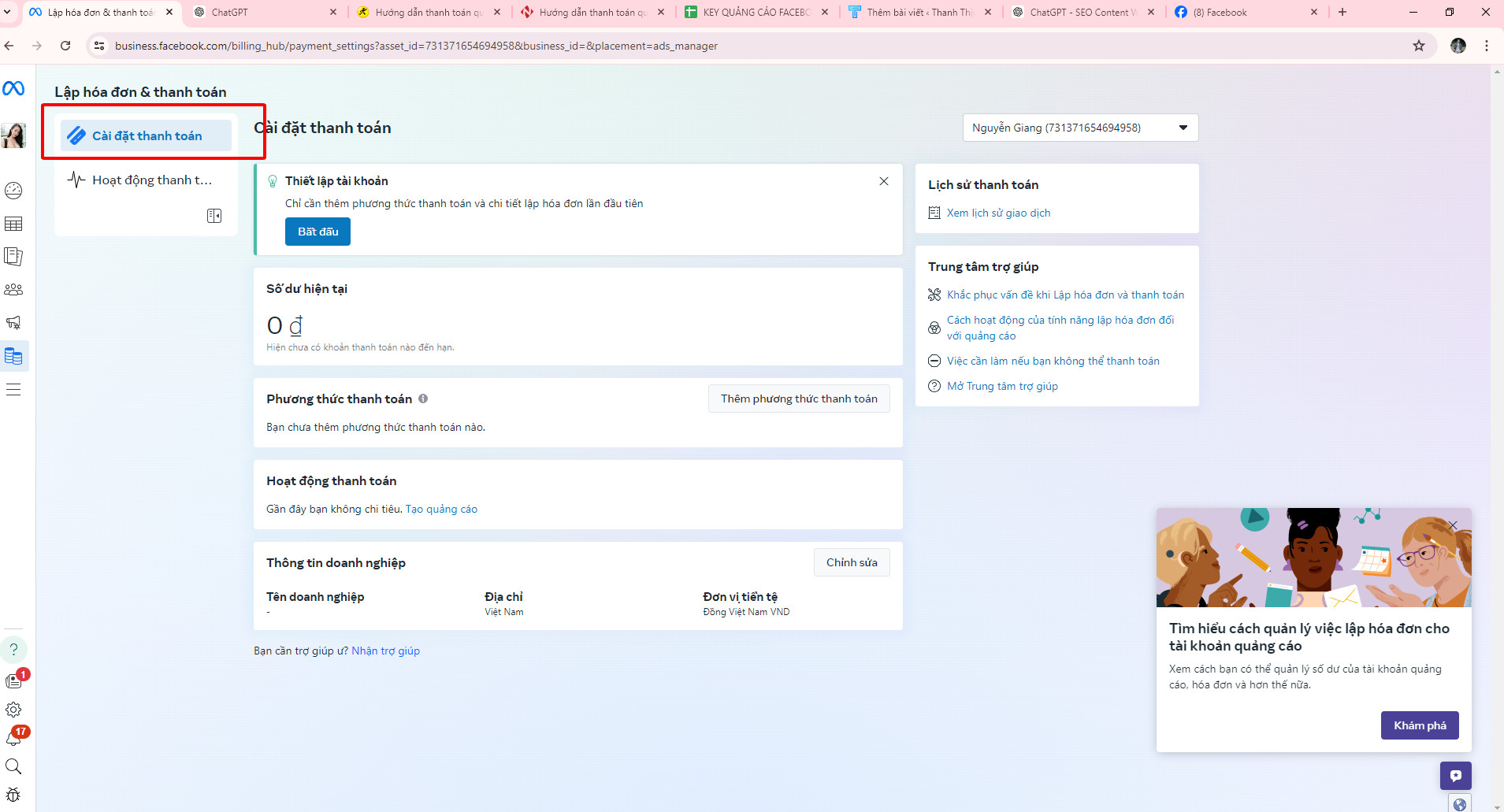Open the tab search dropdown arrow
1504x812 pixels.
pyautogui.click(x=7, y=12)
